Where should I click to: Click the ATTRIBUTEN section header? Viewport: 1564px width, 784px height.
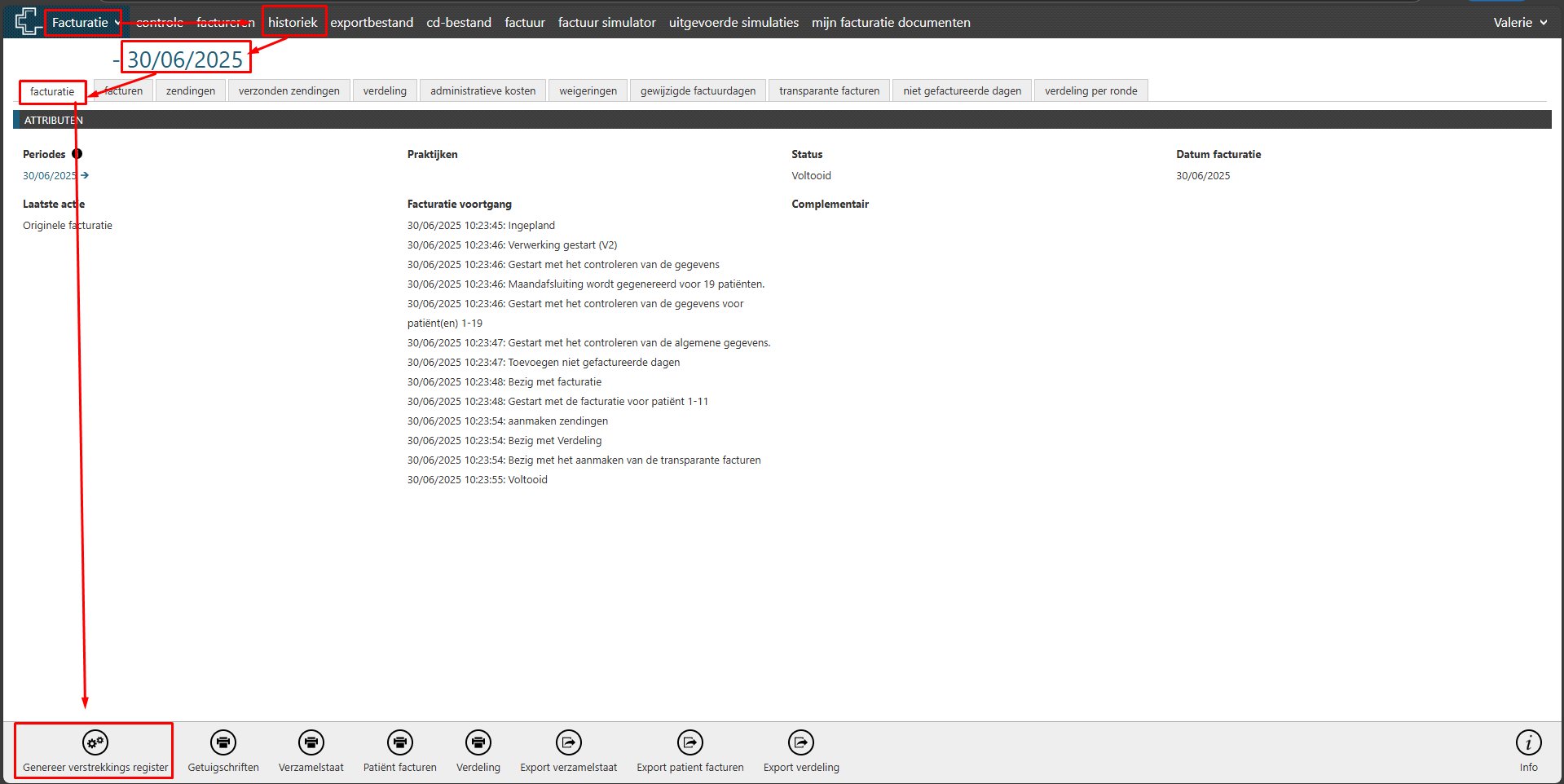(782, 120)
